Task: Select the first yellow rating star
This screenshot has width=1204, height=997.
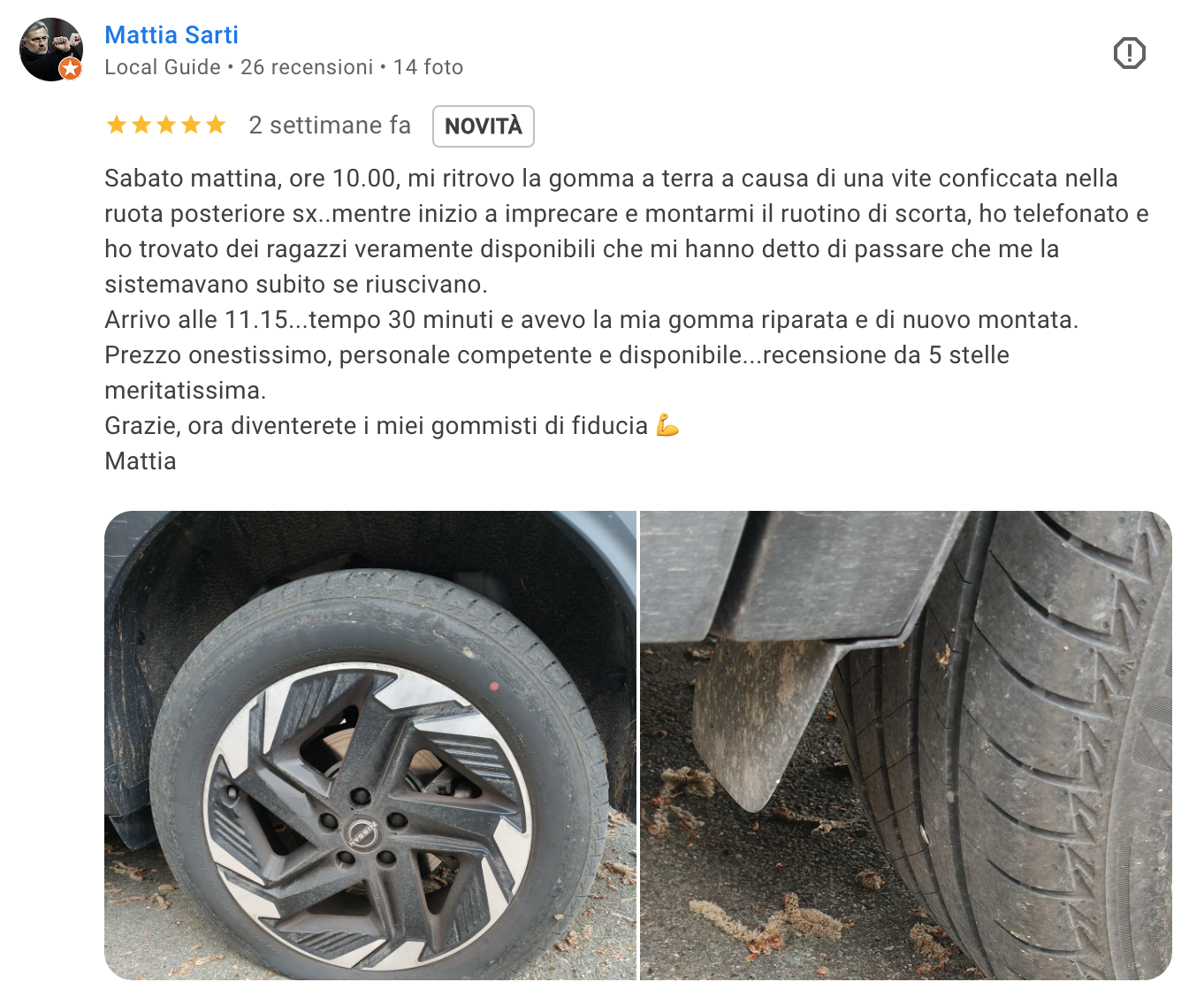Action: point(117,126)
